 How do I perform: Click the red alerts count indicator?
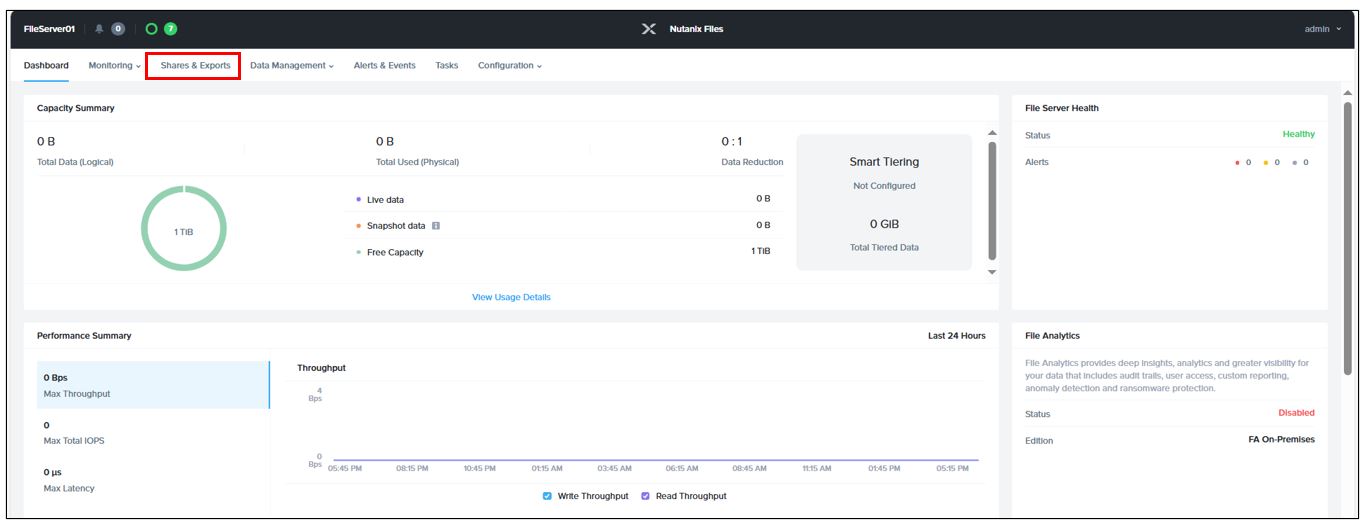1243,162
